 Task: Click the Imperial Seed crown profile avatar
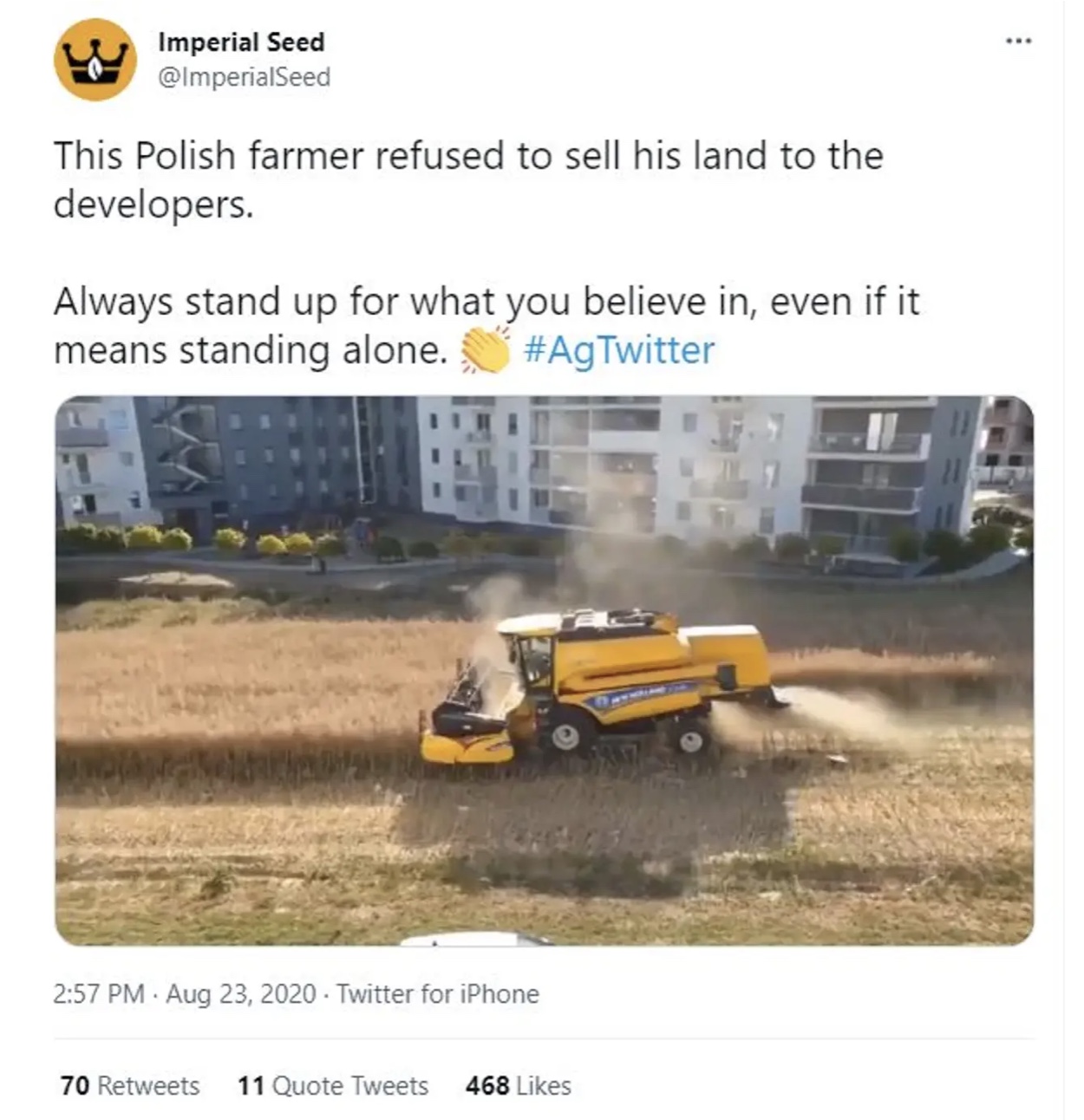tap(95, 60)
